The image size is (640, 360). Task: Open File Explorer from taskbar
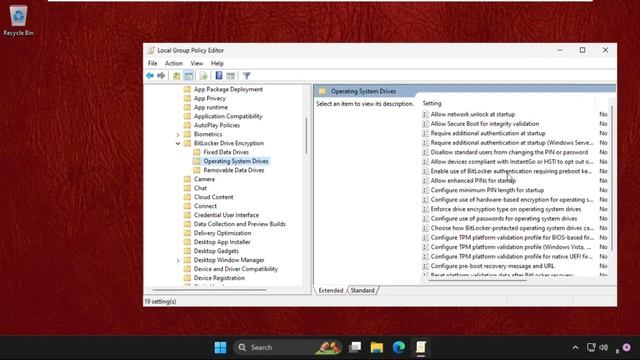(377, 347)
